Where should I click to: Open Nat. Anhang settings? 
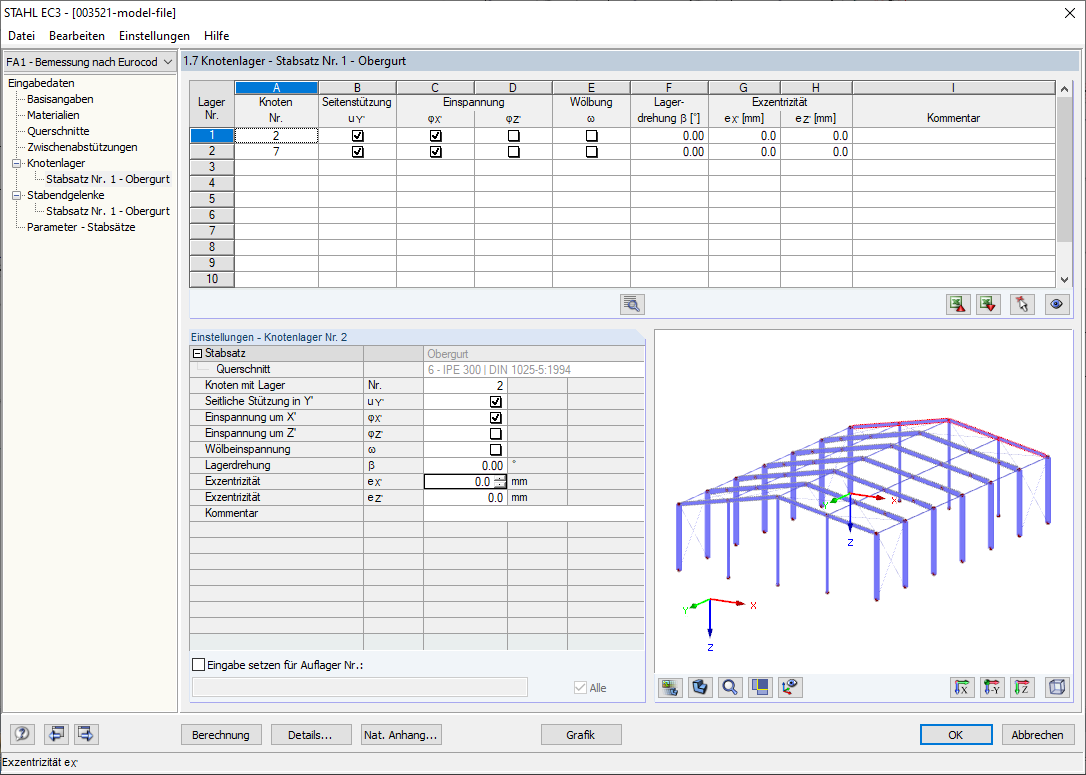click(x=400, y=734)
